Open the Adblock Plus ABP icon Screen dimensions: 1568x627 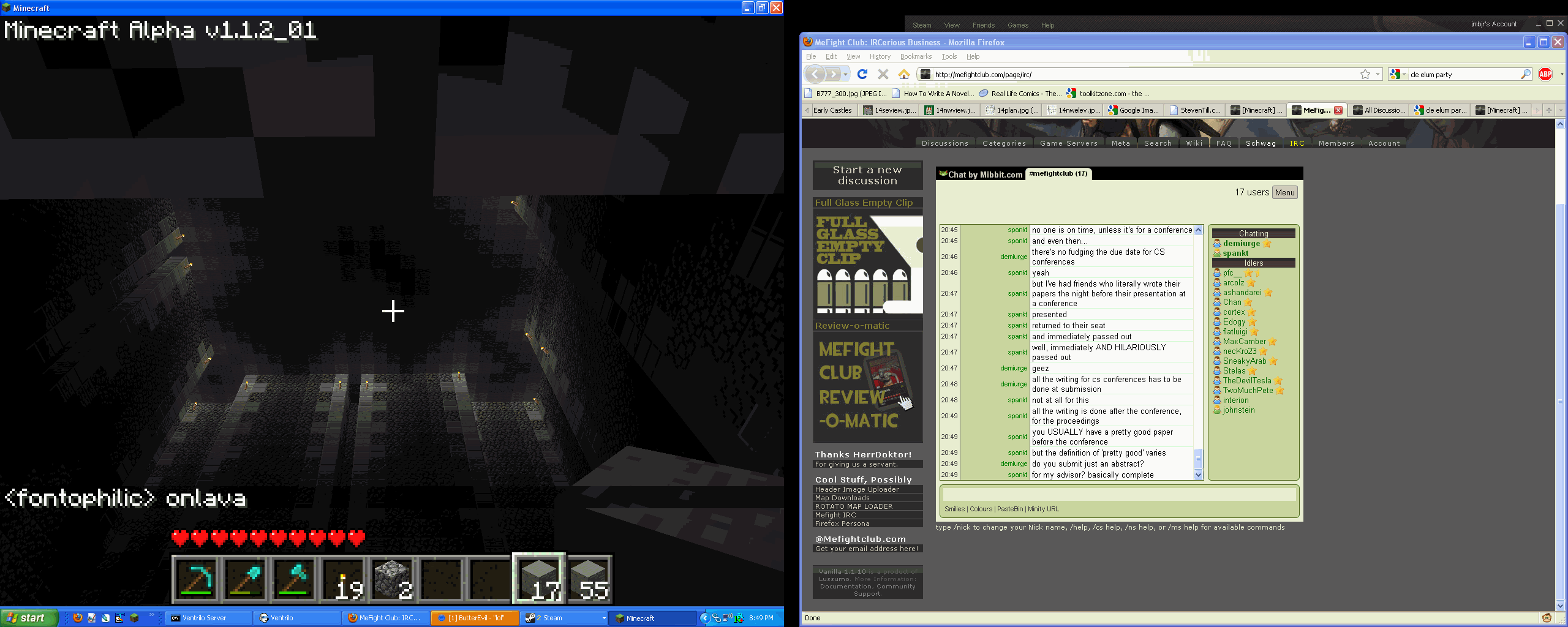point(1545,74)
